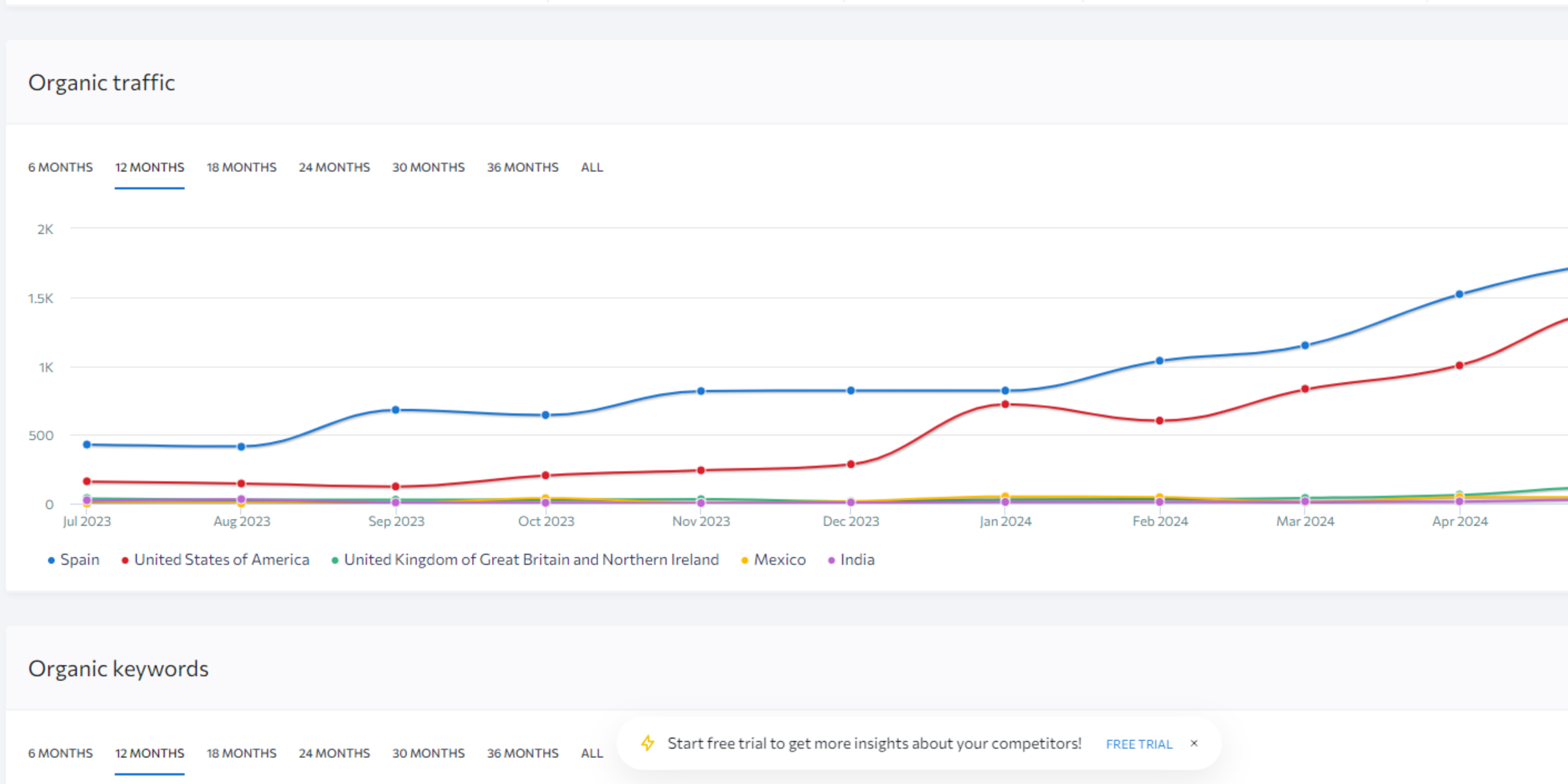Image resolution: width=1568 pixels, height=784 pixels.
Task: Select 36 MONTHS tab in Organic keywords
Action: click(x=523, y=754)
